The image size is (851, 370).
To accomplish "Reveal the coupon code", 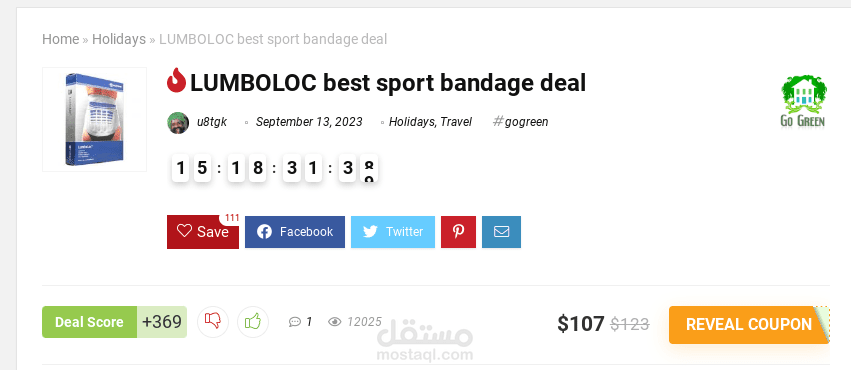I will (x=749, y=324).
